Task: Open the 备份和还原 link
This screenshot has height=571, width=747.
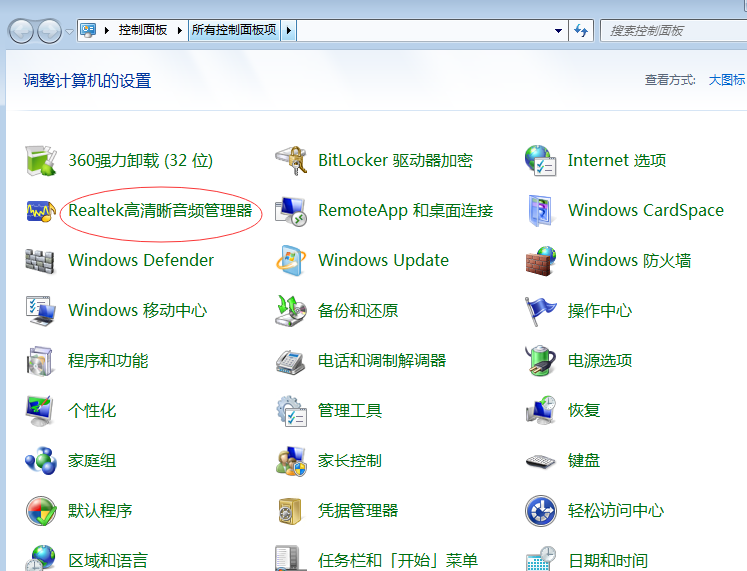Action: coord(358,311)
